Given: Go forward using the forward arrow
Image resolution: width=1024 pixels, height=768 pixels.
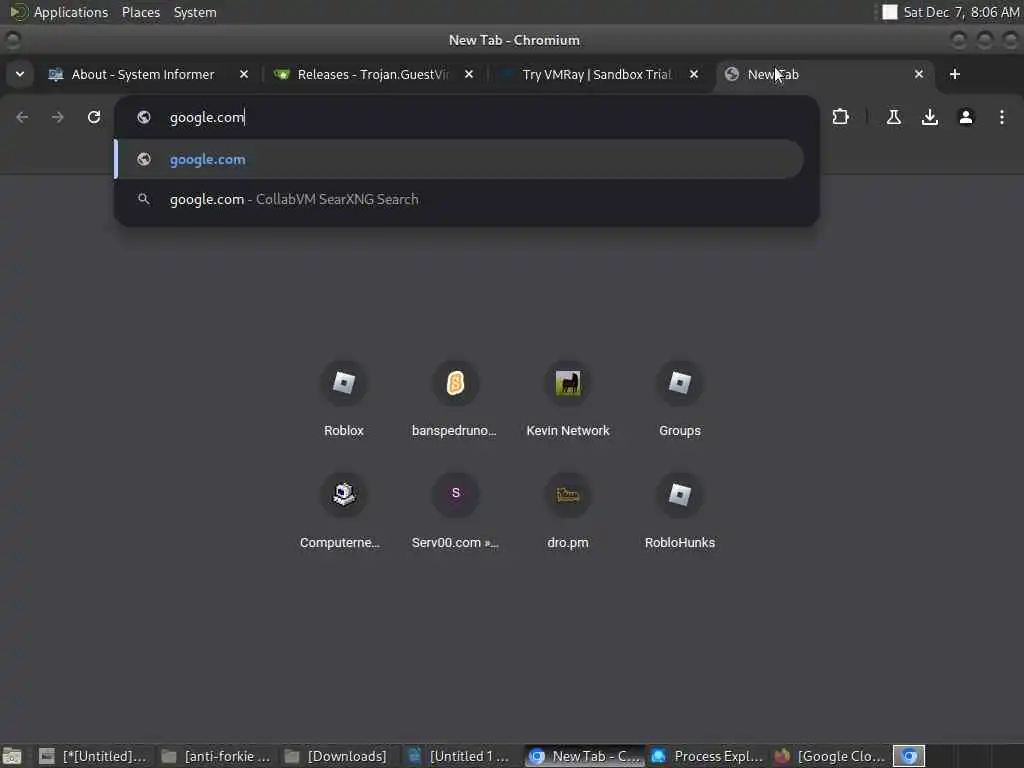Looking at the screenshot, I should click(x=57, y=118).
